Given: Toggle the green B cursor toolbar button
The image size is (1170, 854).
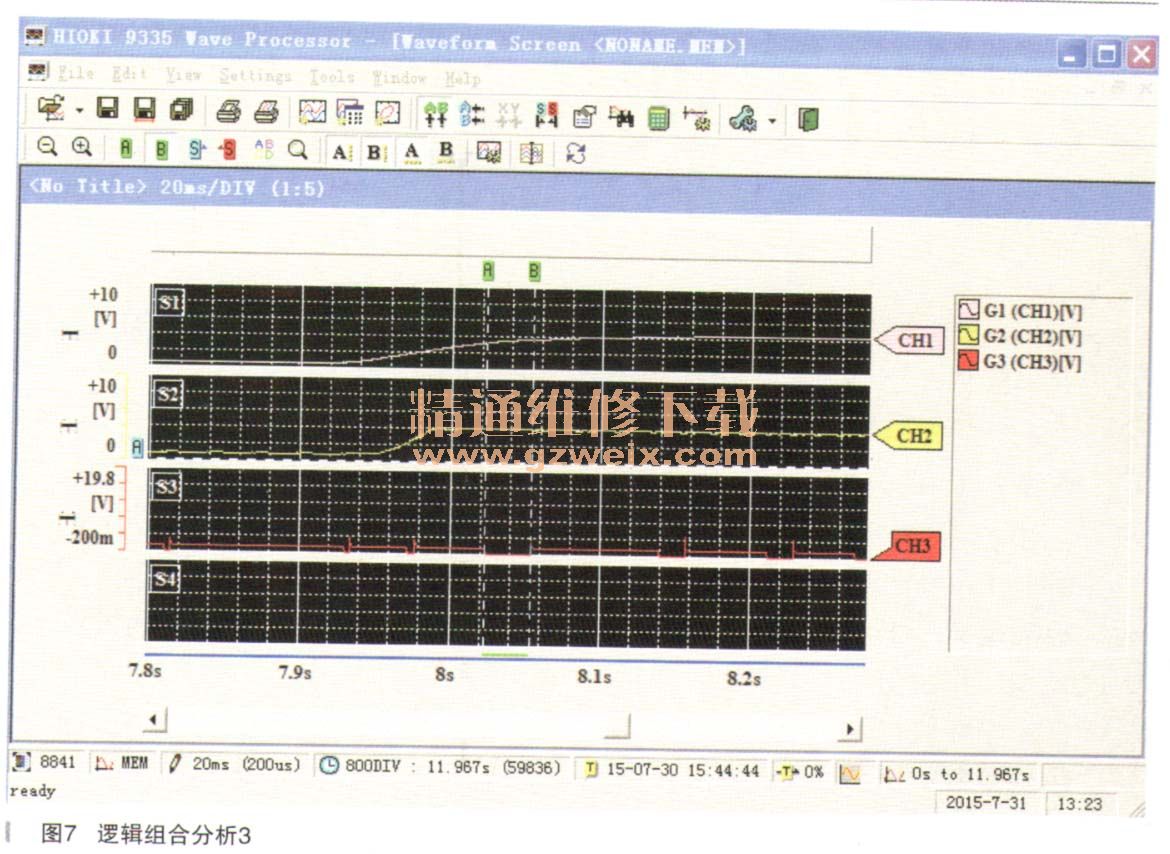Looking at the screenshot, I should (x=161, y=149).
